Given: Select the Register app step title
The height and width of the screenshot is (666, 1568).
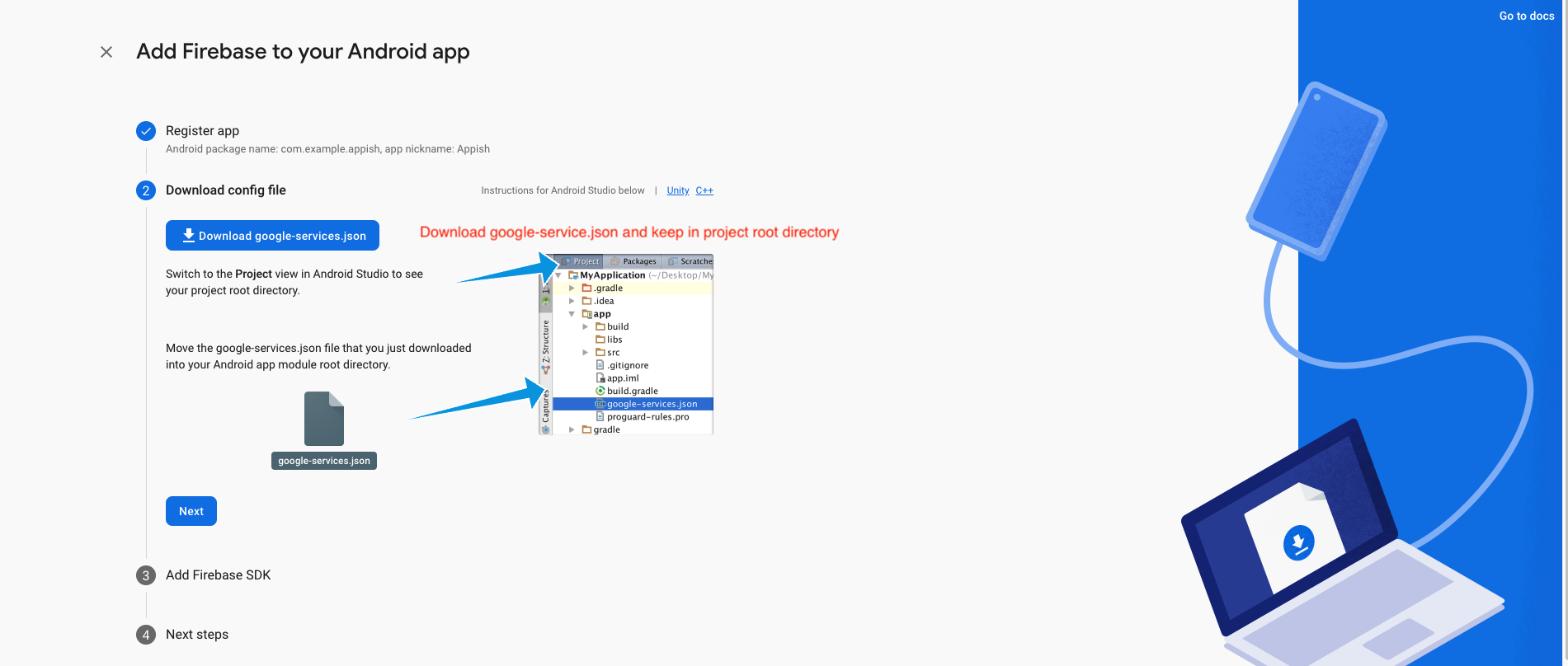Looking at the screenshot, I should click(202, 130).
